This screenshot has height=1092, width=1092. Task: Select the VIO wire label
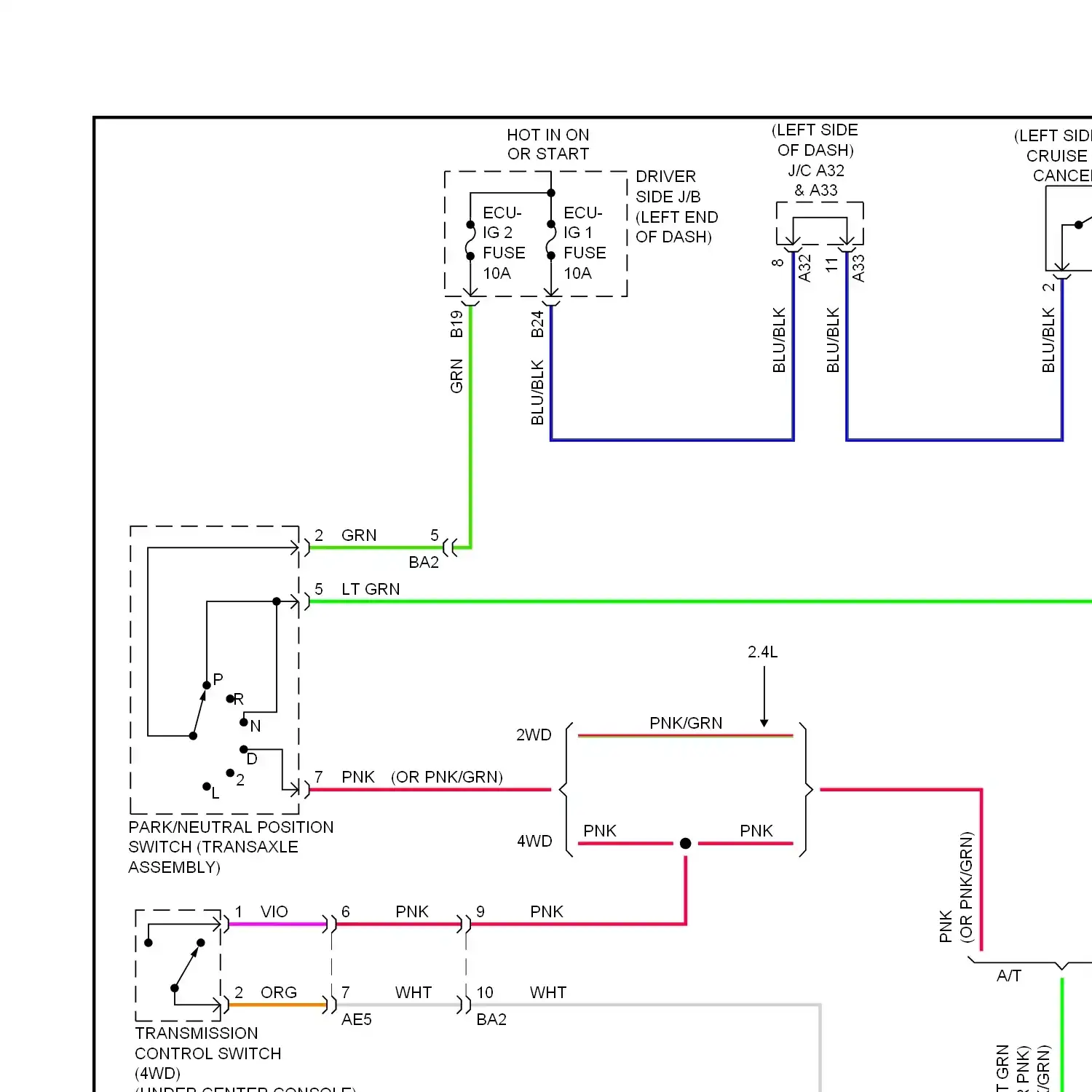[274, 911]
